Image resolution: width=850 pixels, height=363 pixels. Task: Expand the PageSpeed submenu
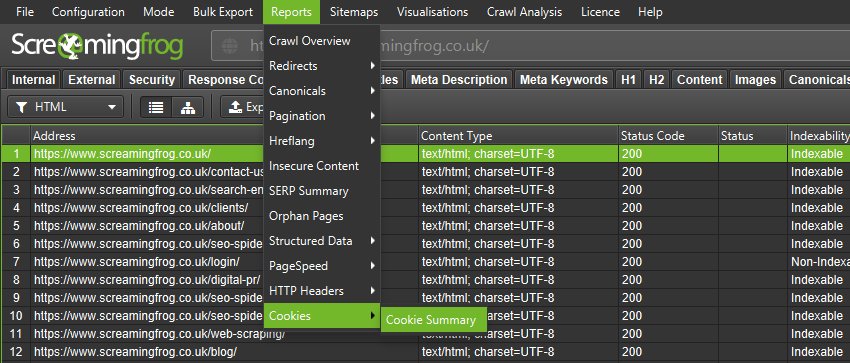click(x=321, y=265)
